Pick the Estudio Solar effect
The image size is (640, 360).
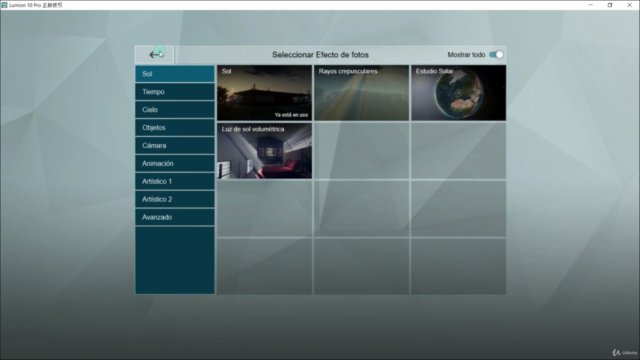(458, 93)
